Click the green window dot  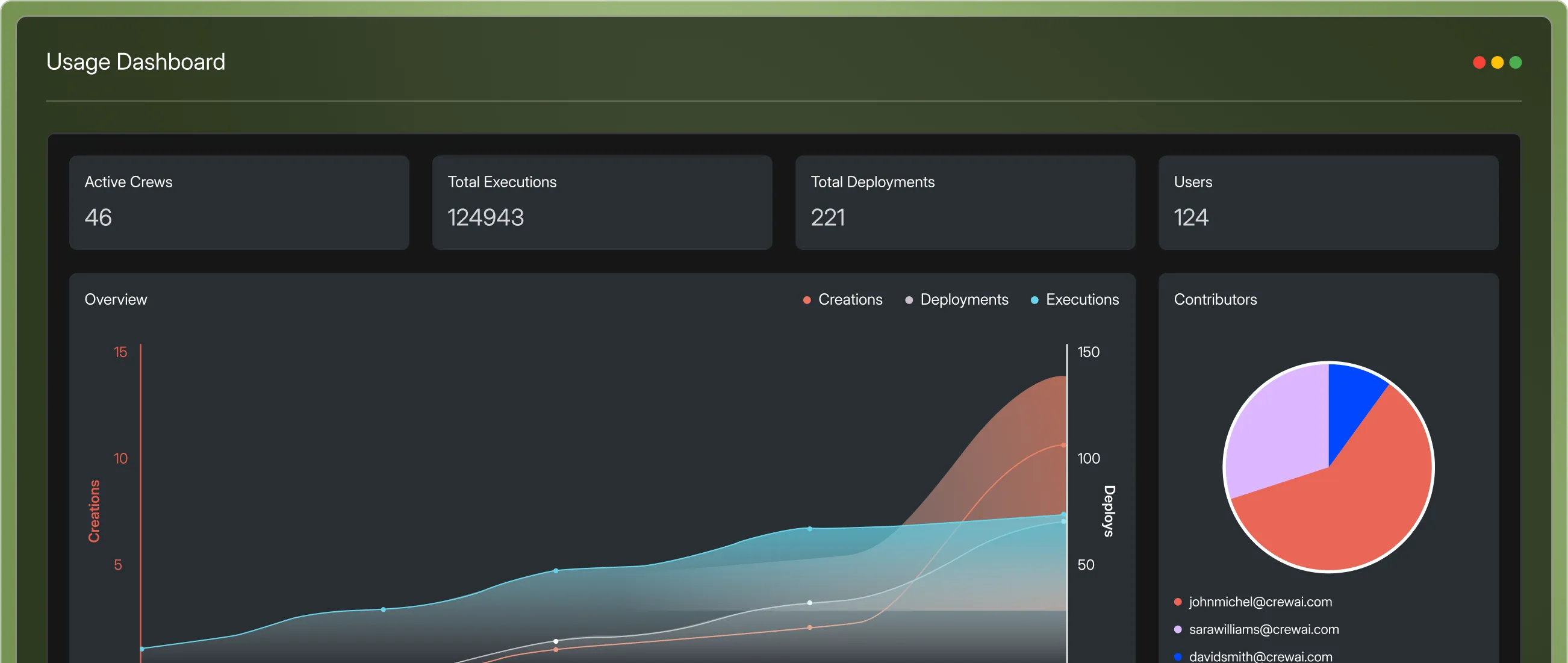[x=1516, y=62]
